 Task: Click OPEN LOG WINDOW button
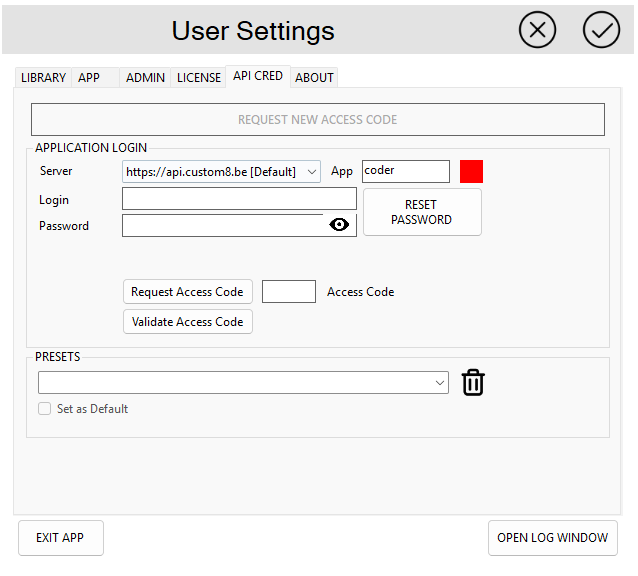click(553, 538)
